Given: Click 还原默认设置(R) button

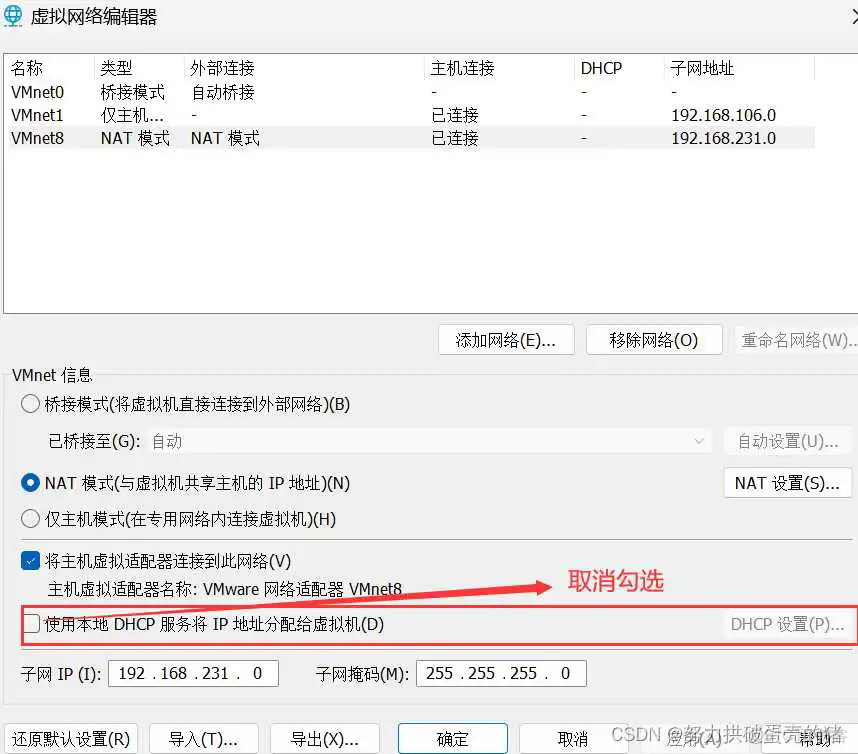Looking at the screenshot, I should click(x=70, y=738).
